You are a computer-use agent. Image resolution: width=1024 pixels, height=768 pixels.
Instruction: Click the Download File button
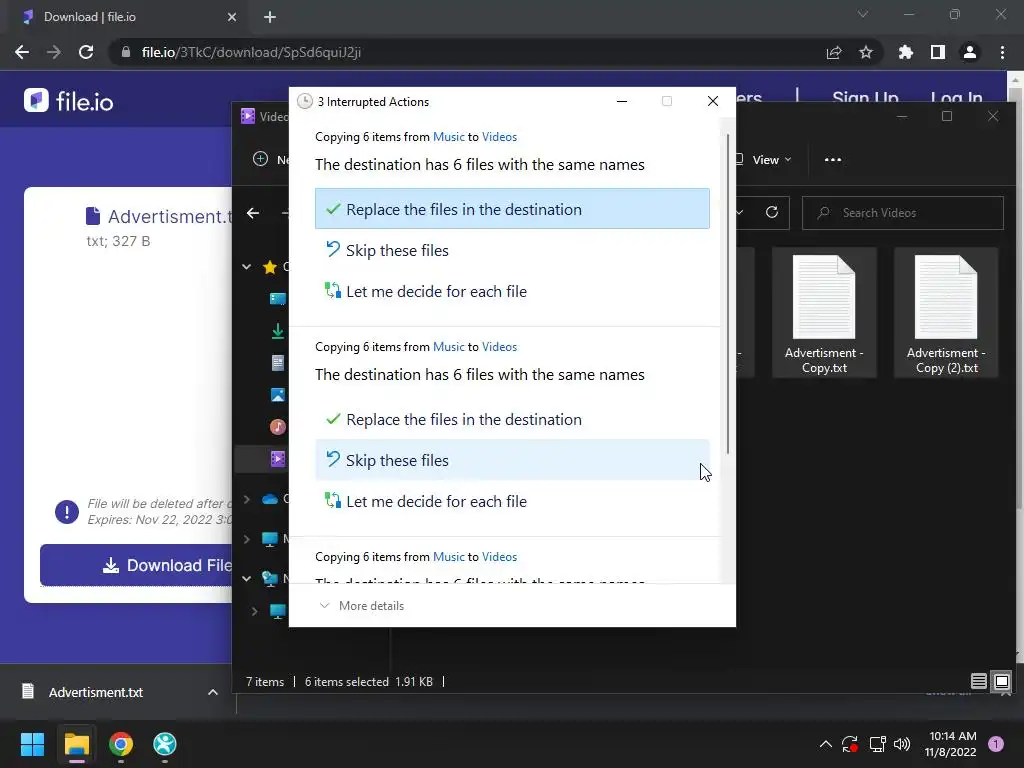point(136,565)
